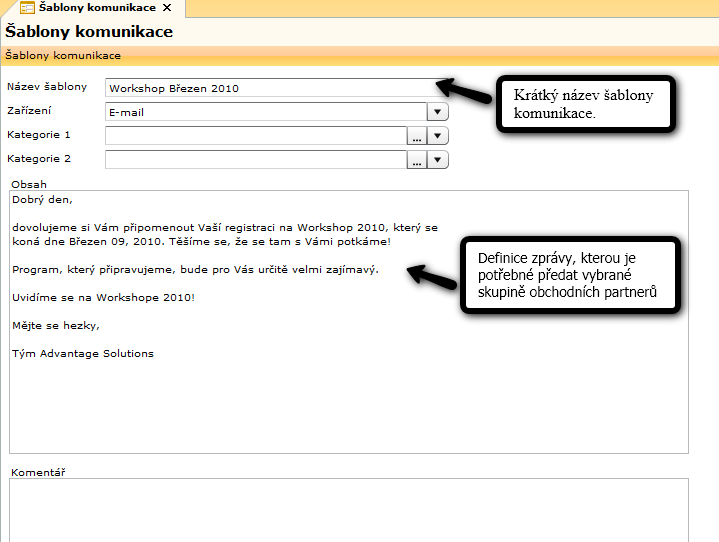Screen dimensions: 719x542
Task: Click into the Kategorie 2 text field
Action: 255,160
